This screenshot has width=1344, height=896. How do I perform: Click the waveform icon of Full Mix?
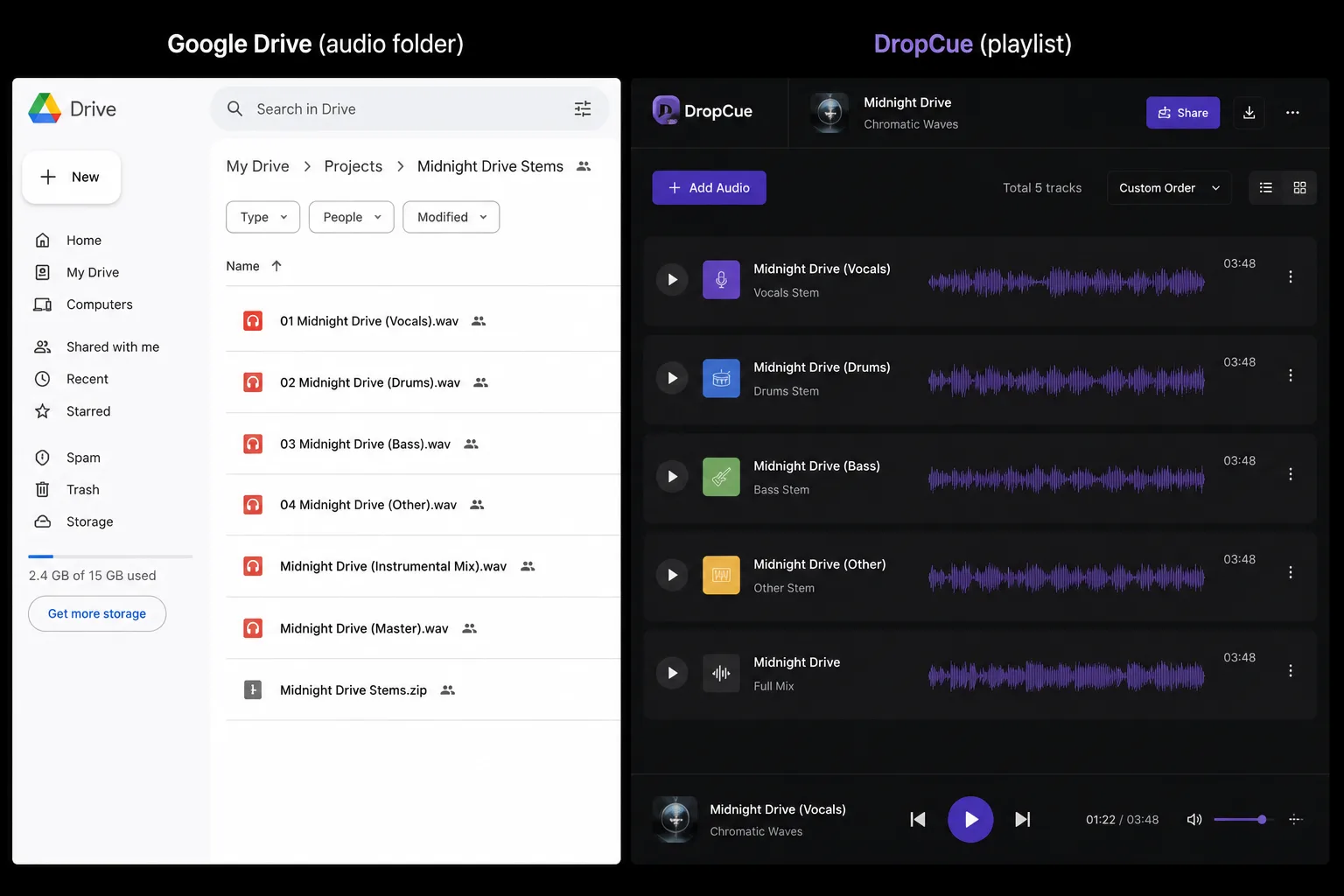point(721,673)
